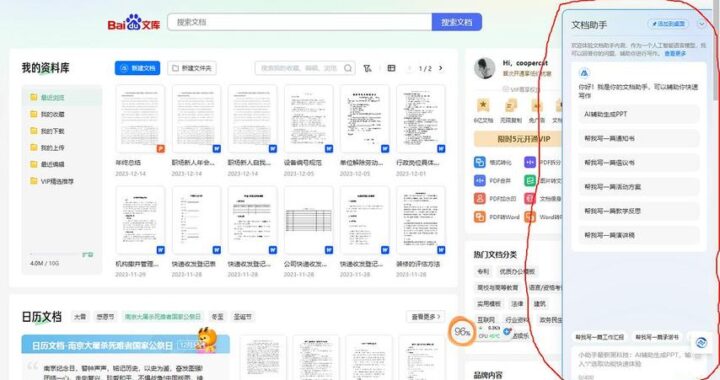The image size is (720, 380).
Task: Select the 大雪 calendar tab
Action: 80,317
